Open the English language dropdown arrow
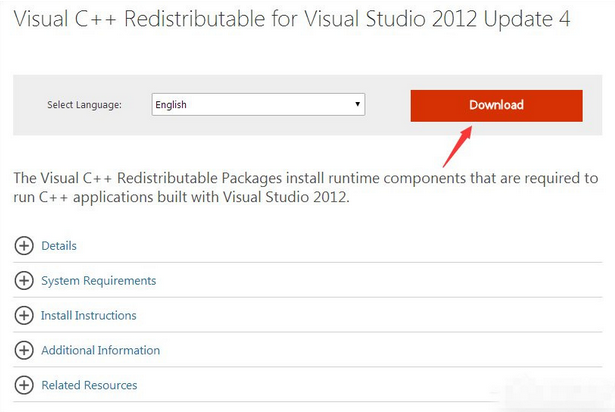Screen dimensions: 615x412 (357, 104)
